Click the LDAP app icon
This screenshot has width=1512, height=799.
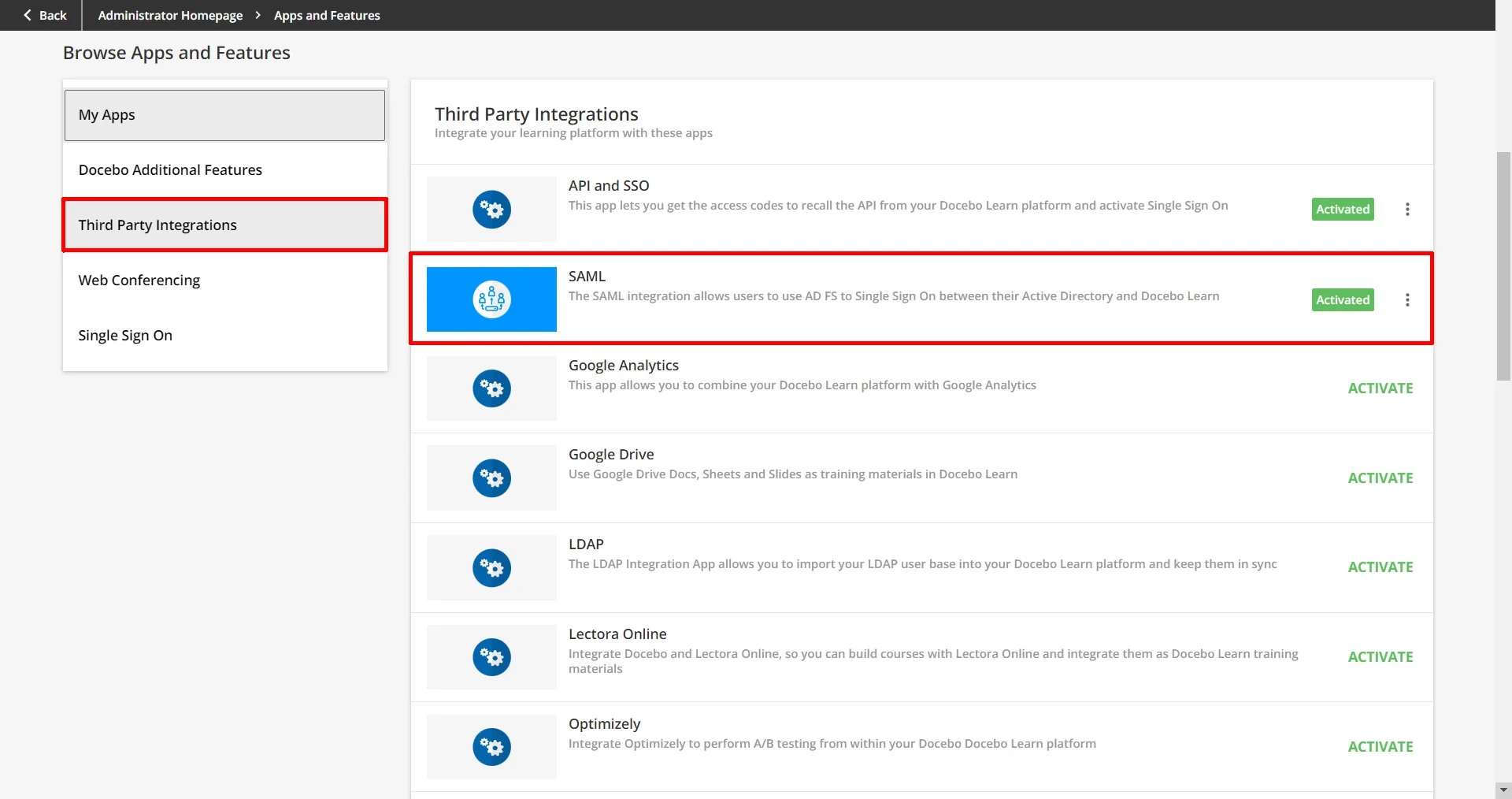pos(491,567)
